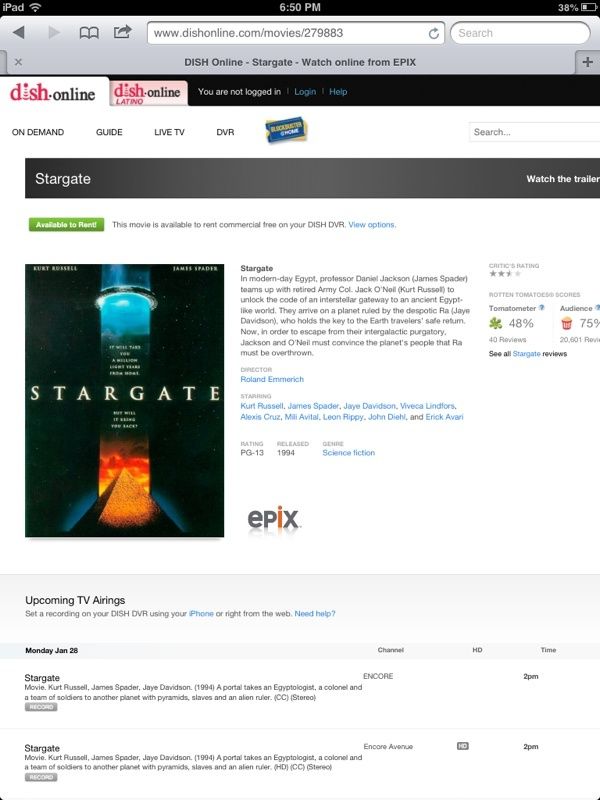Screen dimensions: 600x800
Task: Open the dish online Latino tab
Action: pyautogui.click(x=148, y=93)
